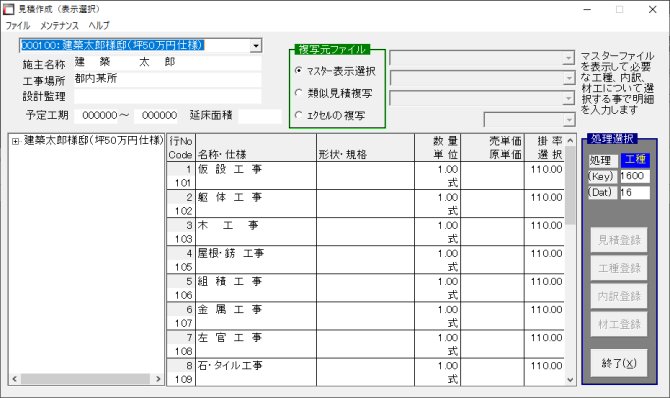Click the 工種登録 button

coord(619,268)
